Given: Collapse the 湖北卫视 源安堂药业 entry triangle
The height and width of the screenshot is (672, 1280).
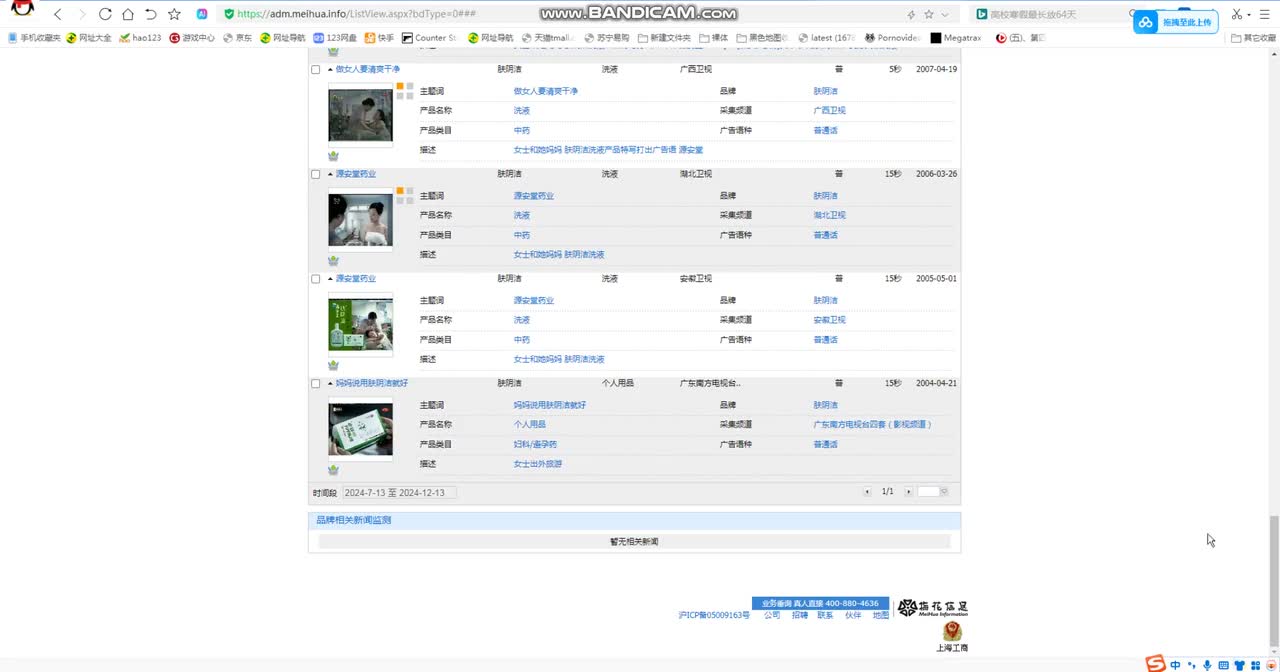Looking at the screenshot, I should pyautogui.click(x=329, y=174).
